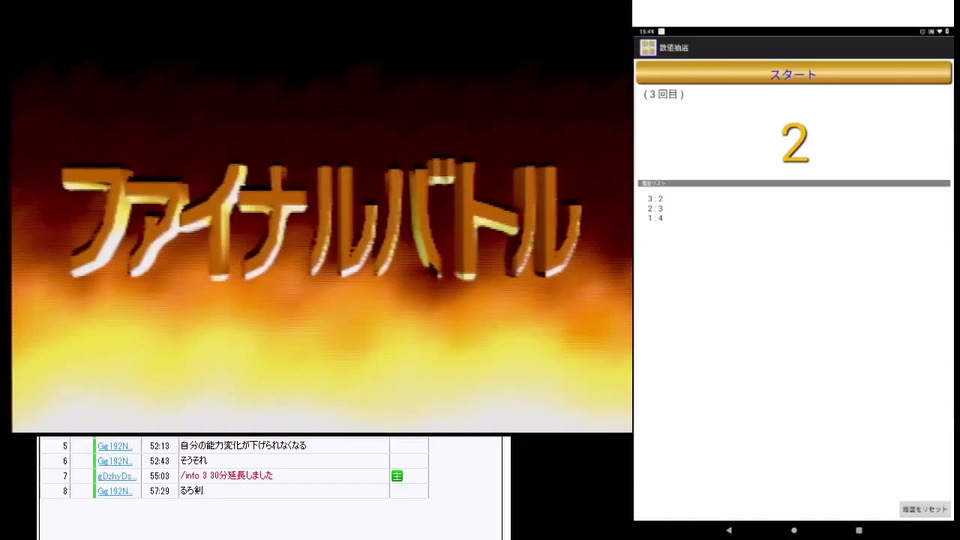Select comment "るろ剣"
Screen dimensions: 960x540
192,491
